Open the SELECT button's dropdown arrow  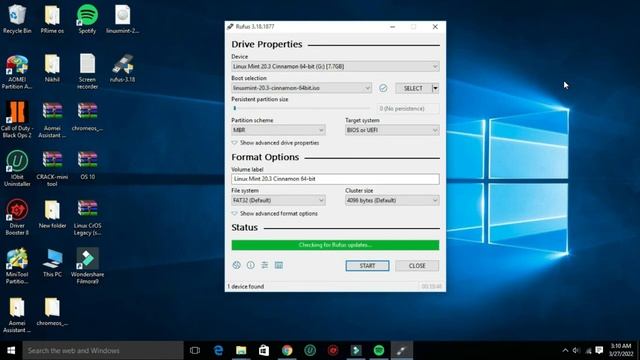tap(436, 88)
